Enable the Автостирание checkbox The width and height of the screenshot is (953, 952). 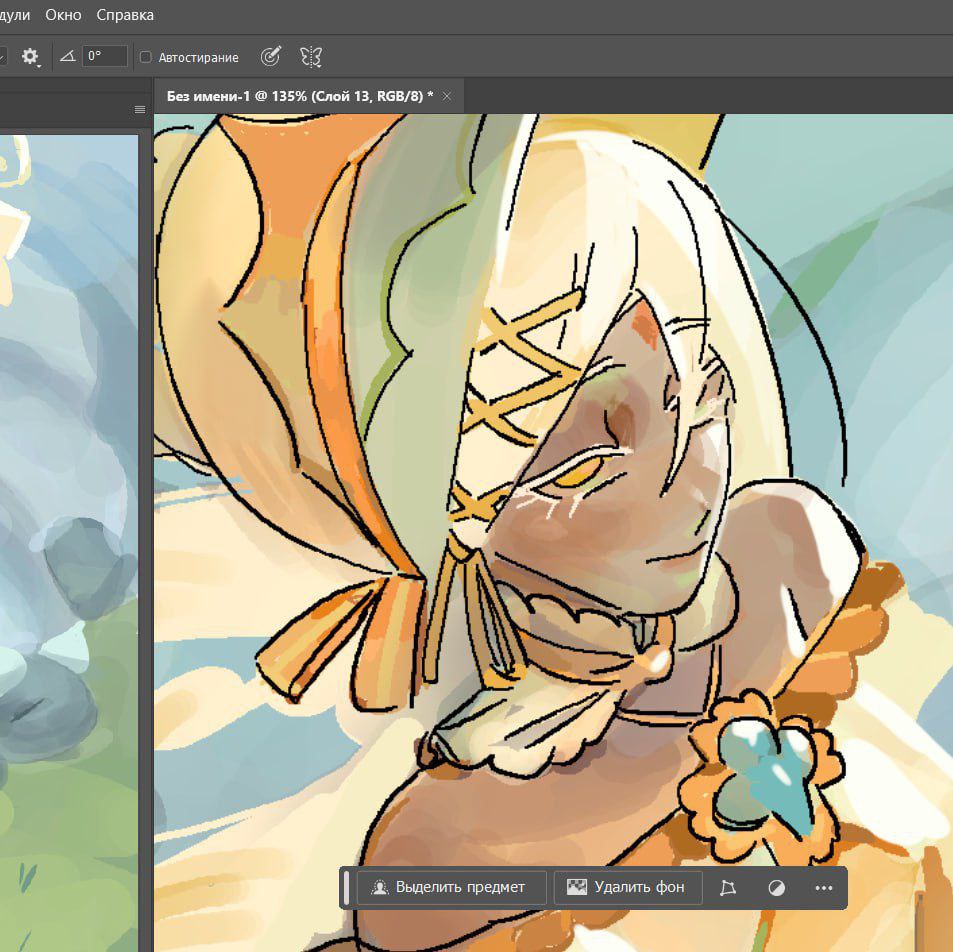click(145, 57)
